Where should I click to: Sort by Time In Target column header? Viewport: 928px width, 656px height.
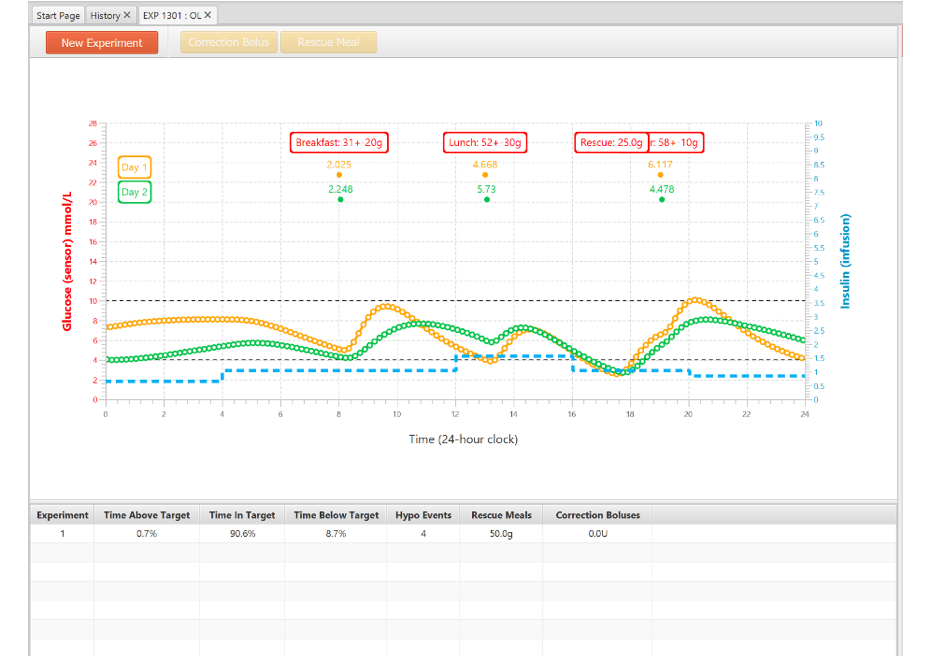pyautogui.click(x=241, y=515)
